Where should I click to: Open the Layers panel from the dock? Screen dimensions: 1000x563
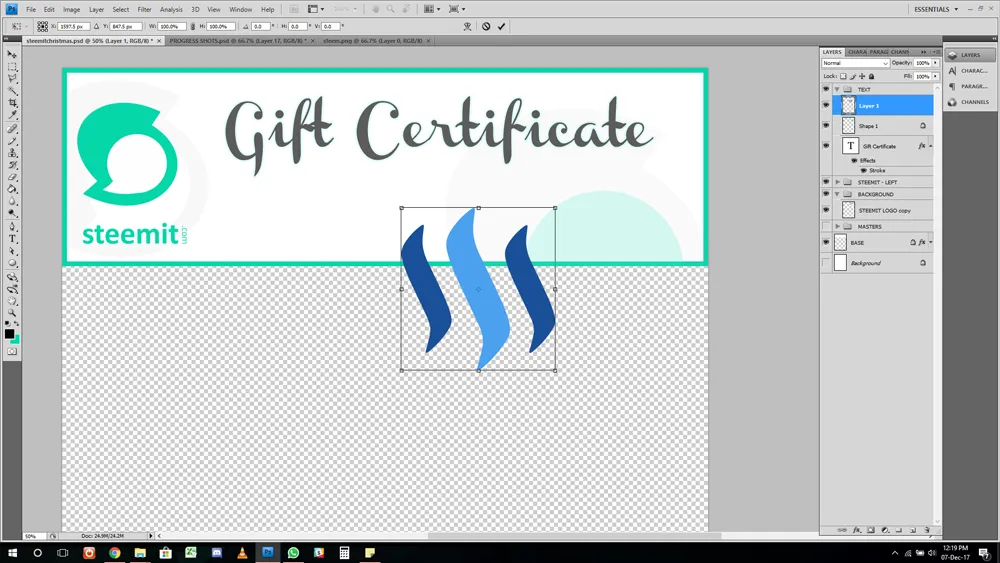[x=969, y=55]
